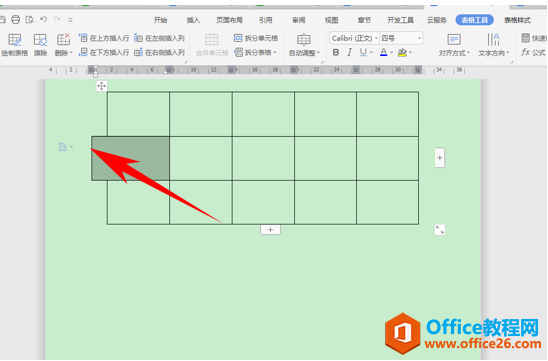Expand underline style arrow
Viewport: 548px width, 361px height.
[371, 53]
